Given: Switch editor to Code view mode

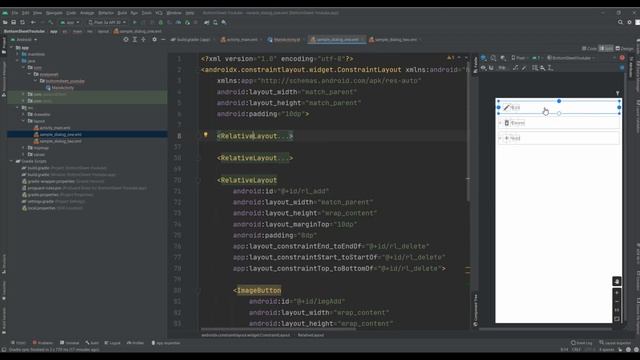Looking at the screenshot, I should pos(589,49).
